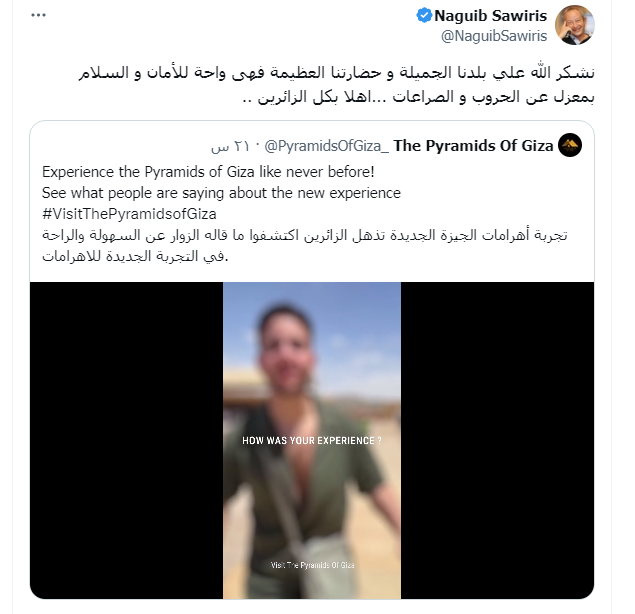Click the right black area of video

coord(497,440)
